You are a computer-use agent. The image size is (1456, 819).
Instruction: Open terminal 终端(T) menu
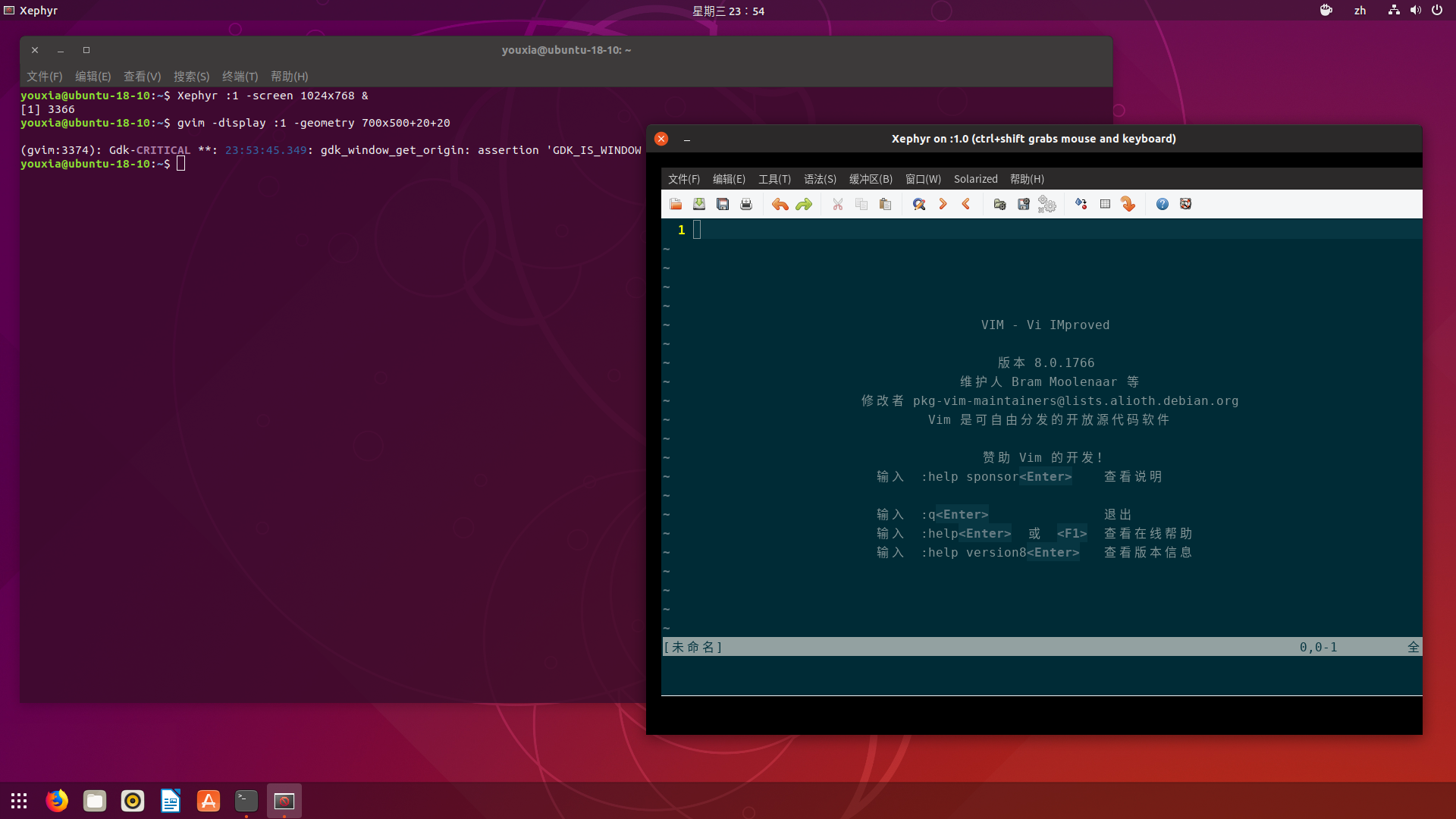click(x=240, y=77)
